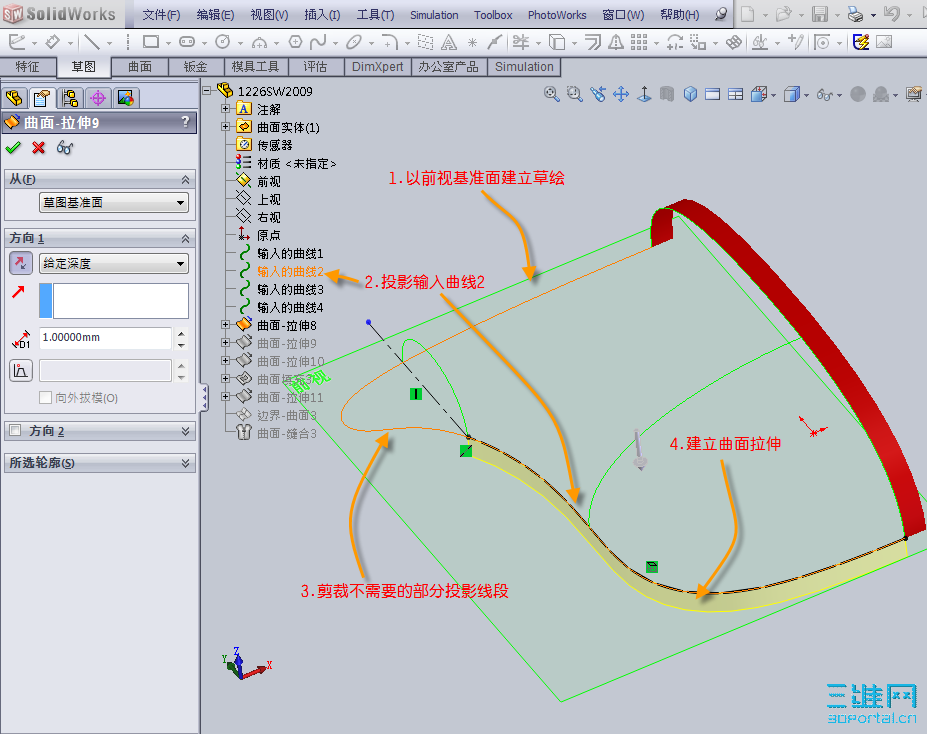Collapse the 1226SW2009 root node
This screenshot has width=927, height=734.
coord(207,90)
